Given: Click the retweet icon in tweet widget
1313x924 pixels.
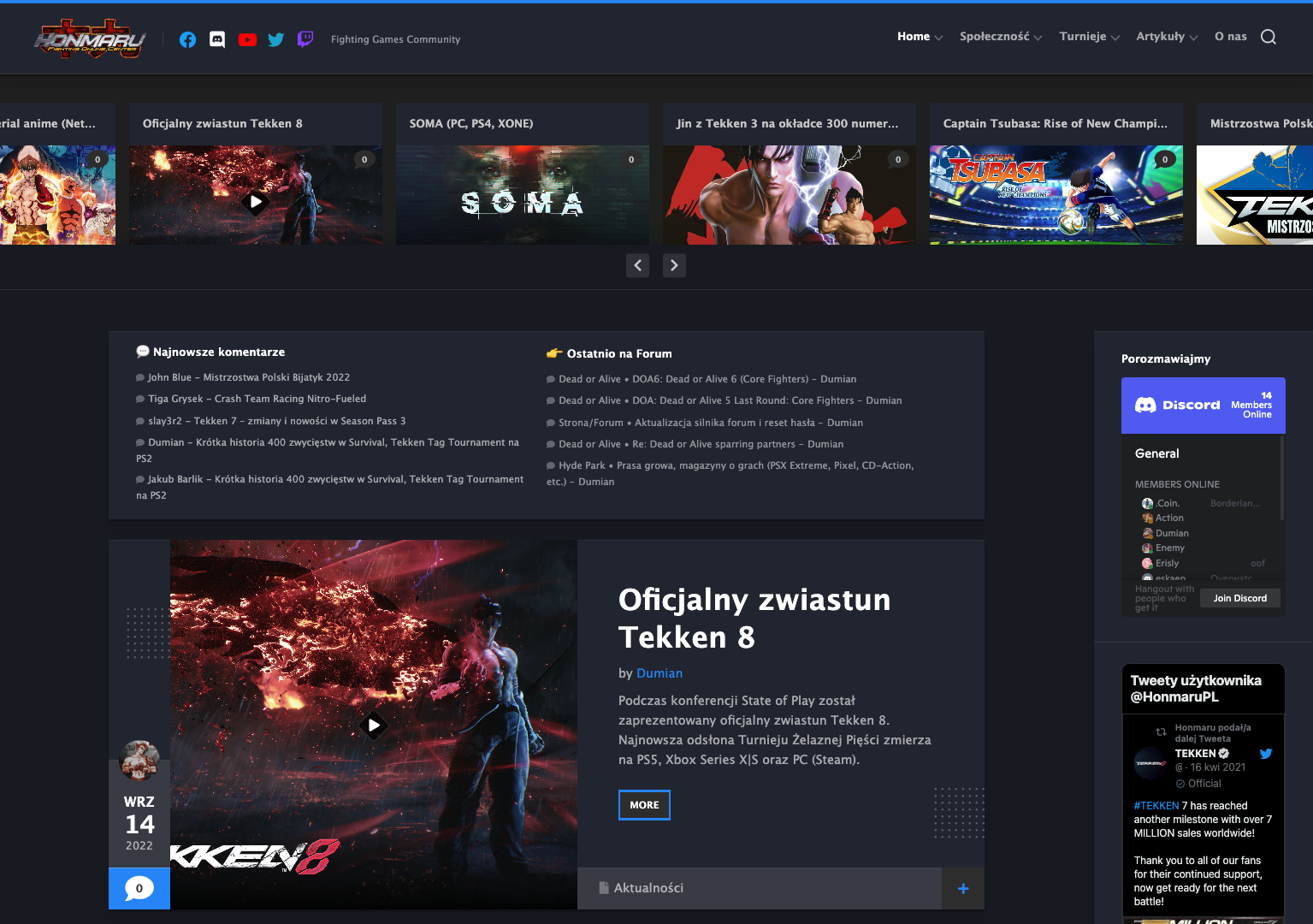Looking at the screenshot, I should point(1161,732).
